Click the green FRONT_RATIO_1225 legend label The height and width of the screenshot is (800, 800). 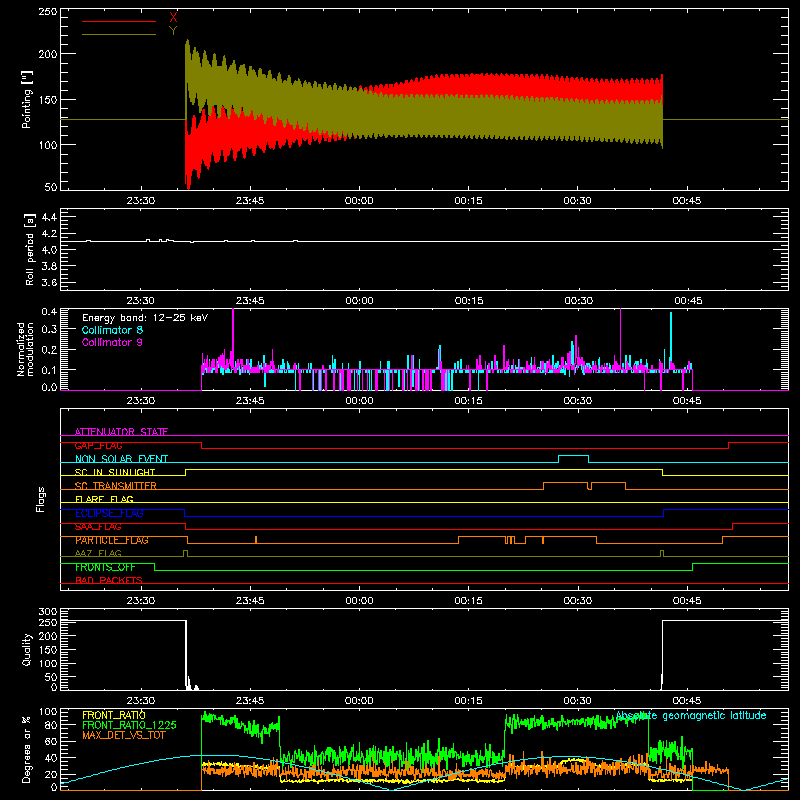pos(129,725)
